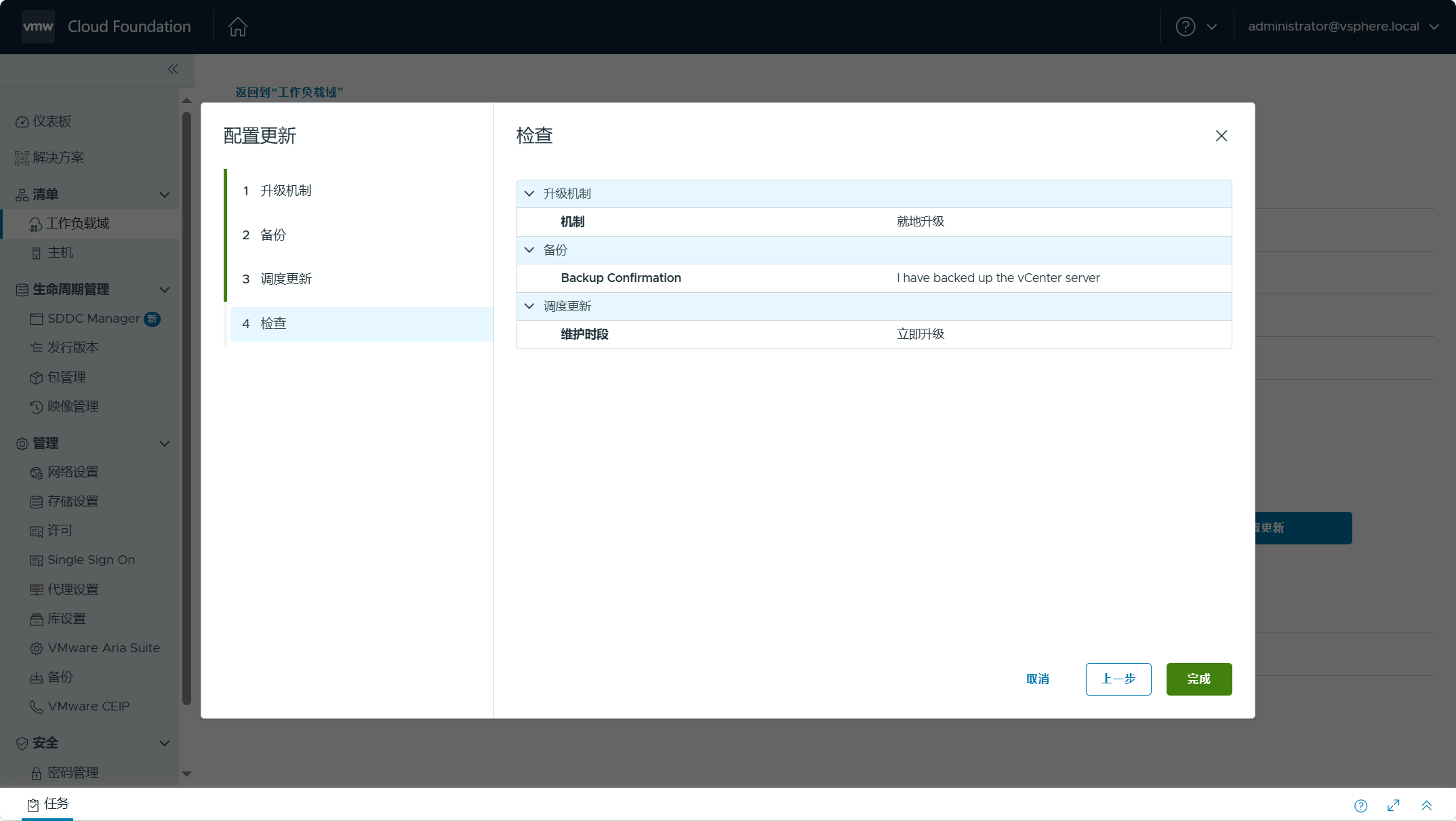
Task: Click the 代理设置 icon
Action: click(37, 590)
